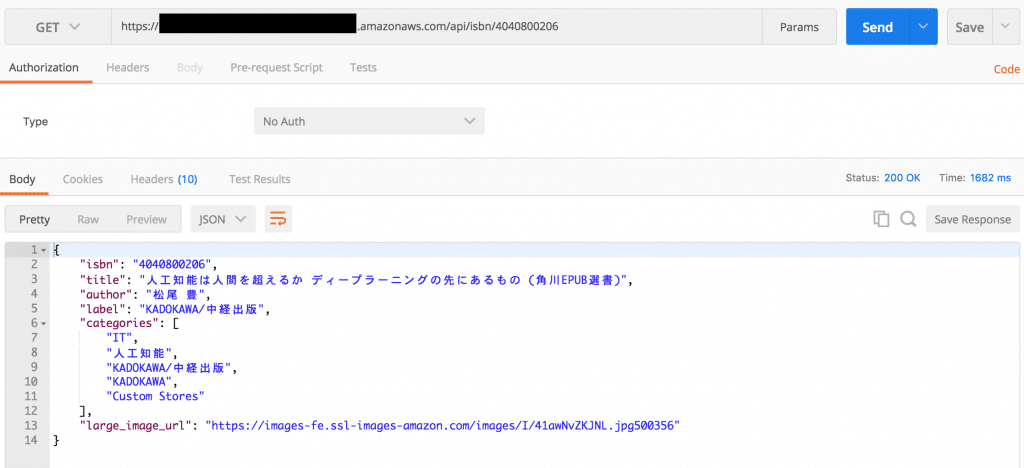
Task: Click the "Type" label in Authorization
Action: (35, 121)
